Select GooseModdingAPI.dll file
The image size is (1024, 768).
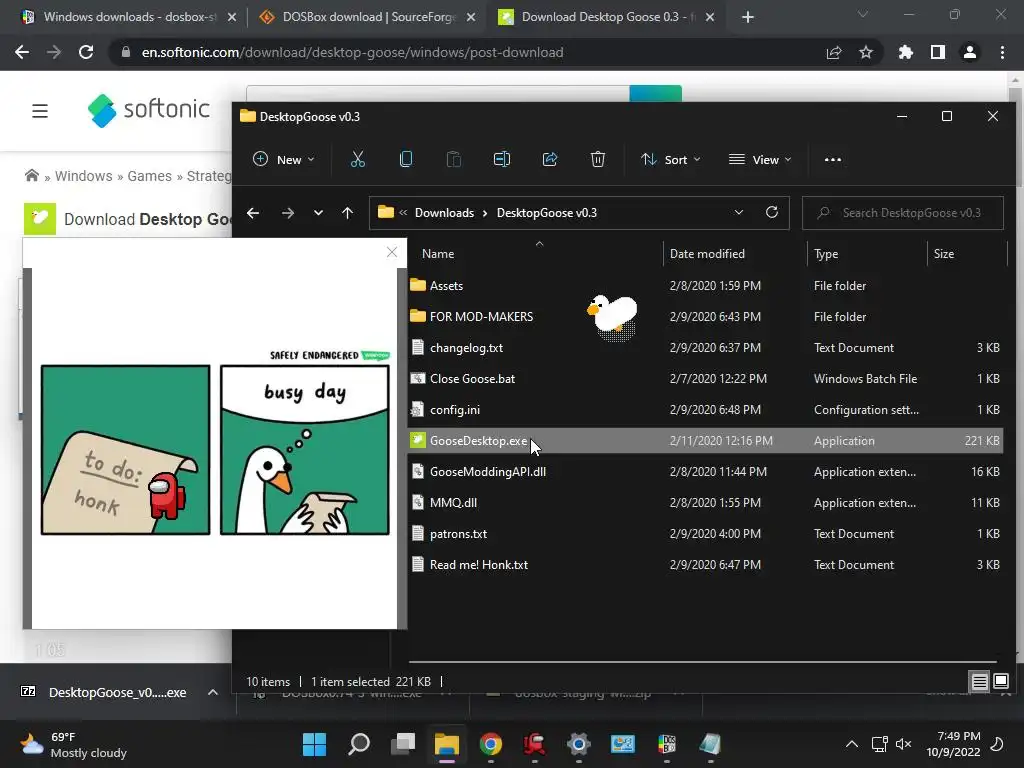click(706, 472)
